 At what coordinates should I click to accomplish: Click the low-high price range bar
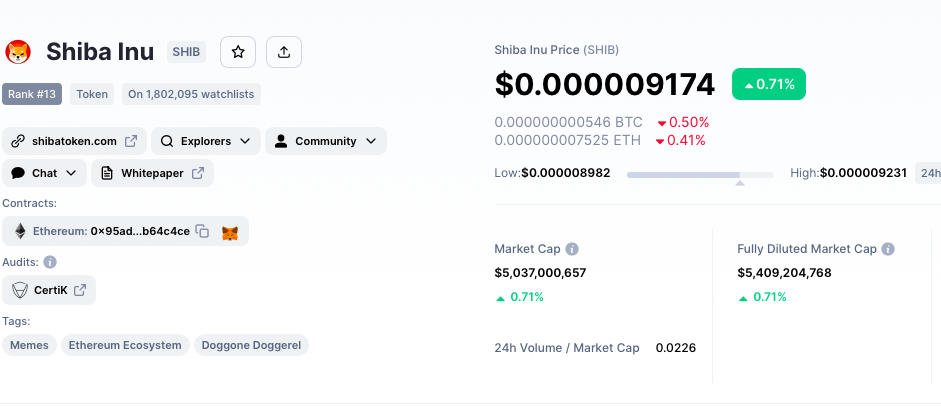700,175
